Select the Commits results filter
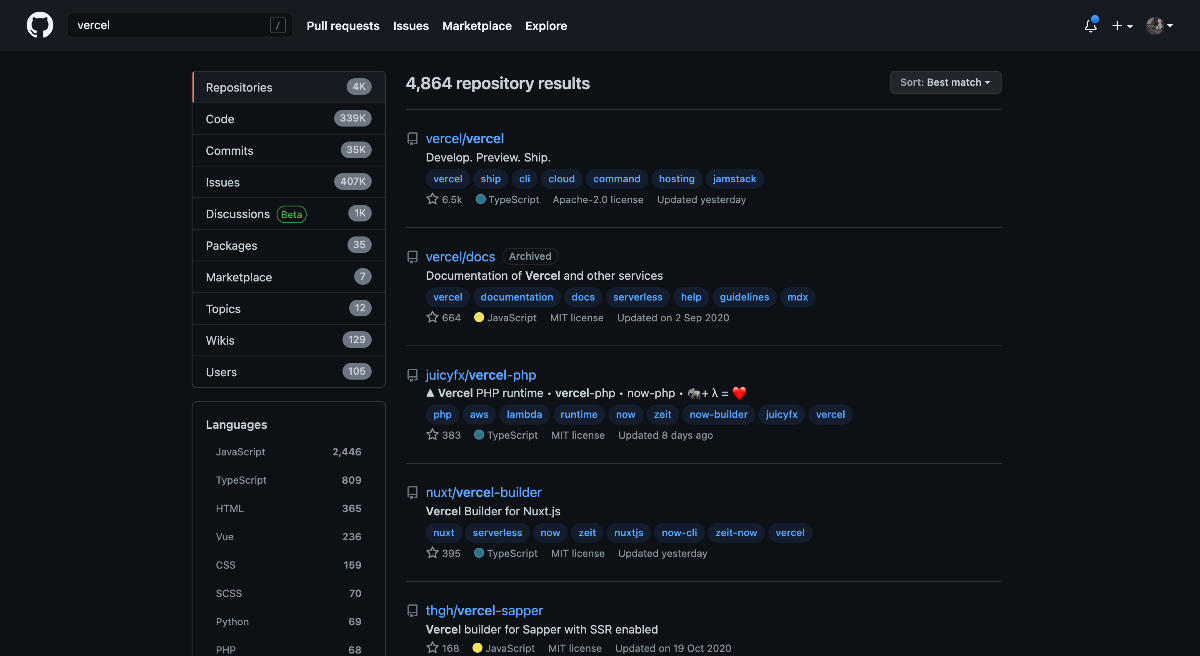 288,151
